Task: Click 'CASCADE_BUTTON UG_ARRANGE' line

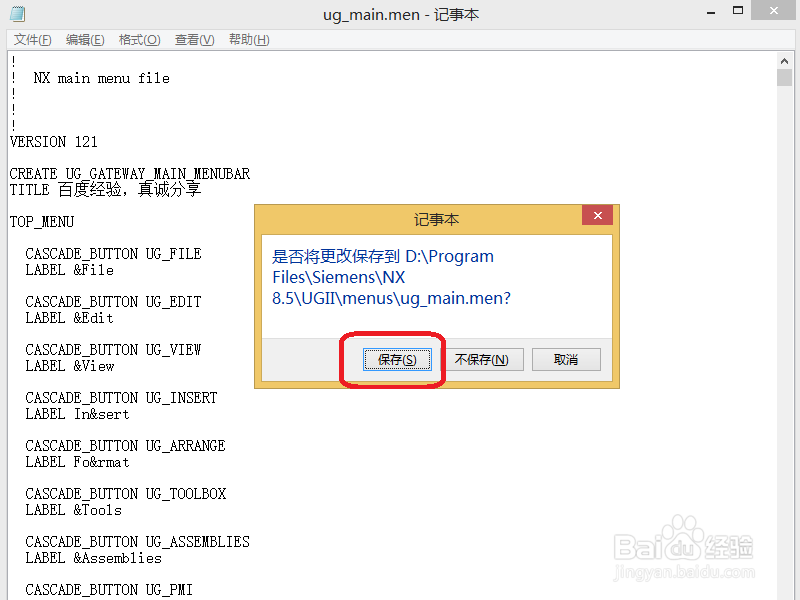Action: (x=126, y=445)
